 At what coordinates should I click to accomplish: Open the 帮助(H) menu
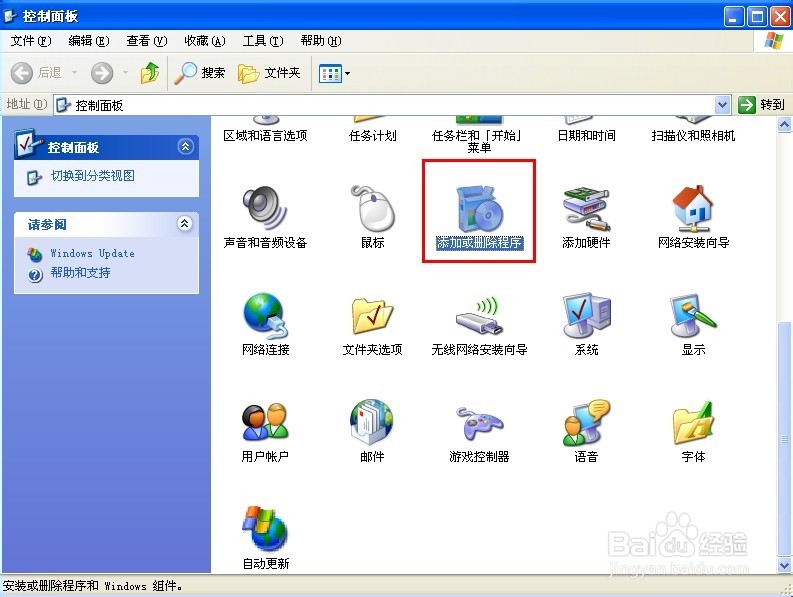(x=321, y=41)
